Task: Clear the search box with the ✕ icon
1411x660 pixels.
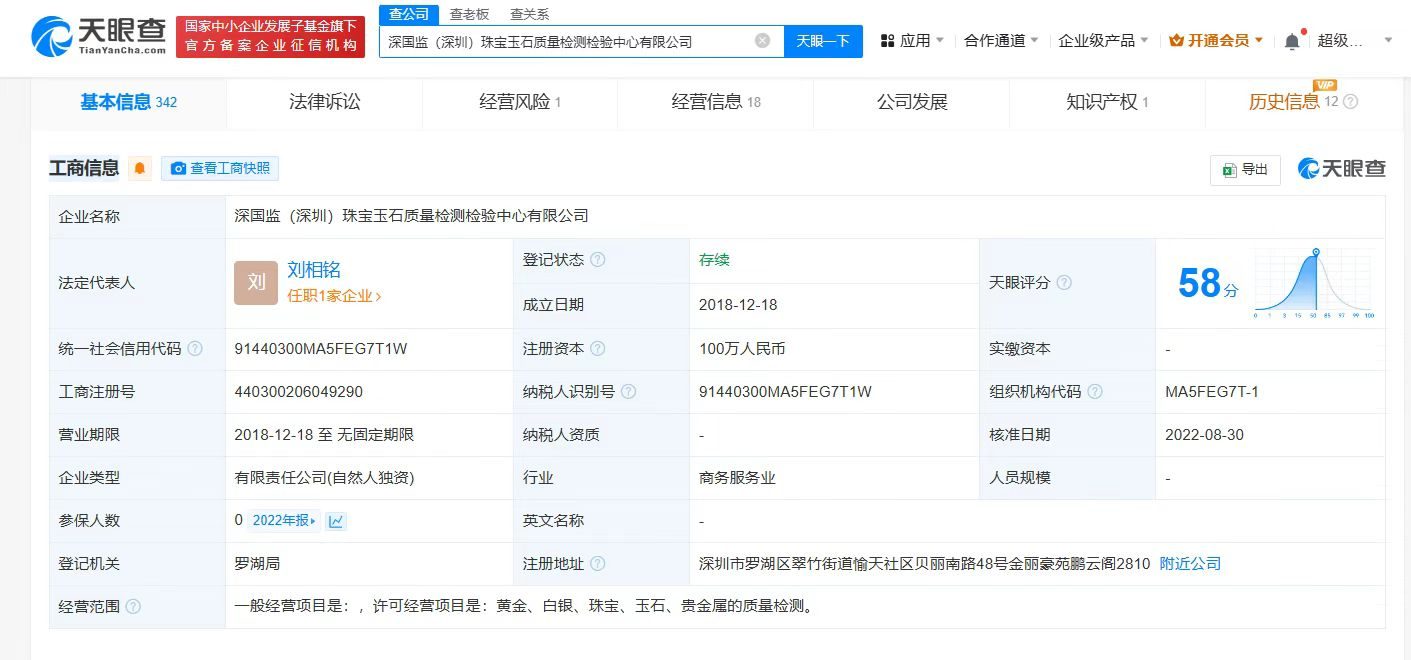Action: coord(763,41)
